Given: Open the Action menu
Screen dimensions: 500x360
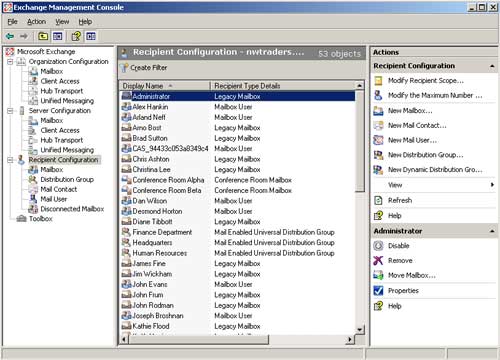Looking at the screenshot, I should pos(36,22).
